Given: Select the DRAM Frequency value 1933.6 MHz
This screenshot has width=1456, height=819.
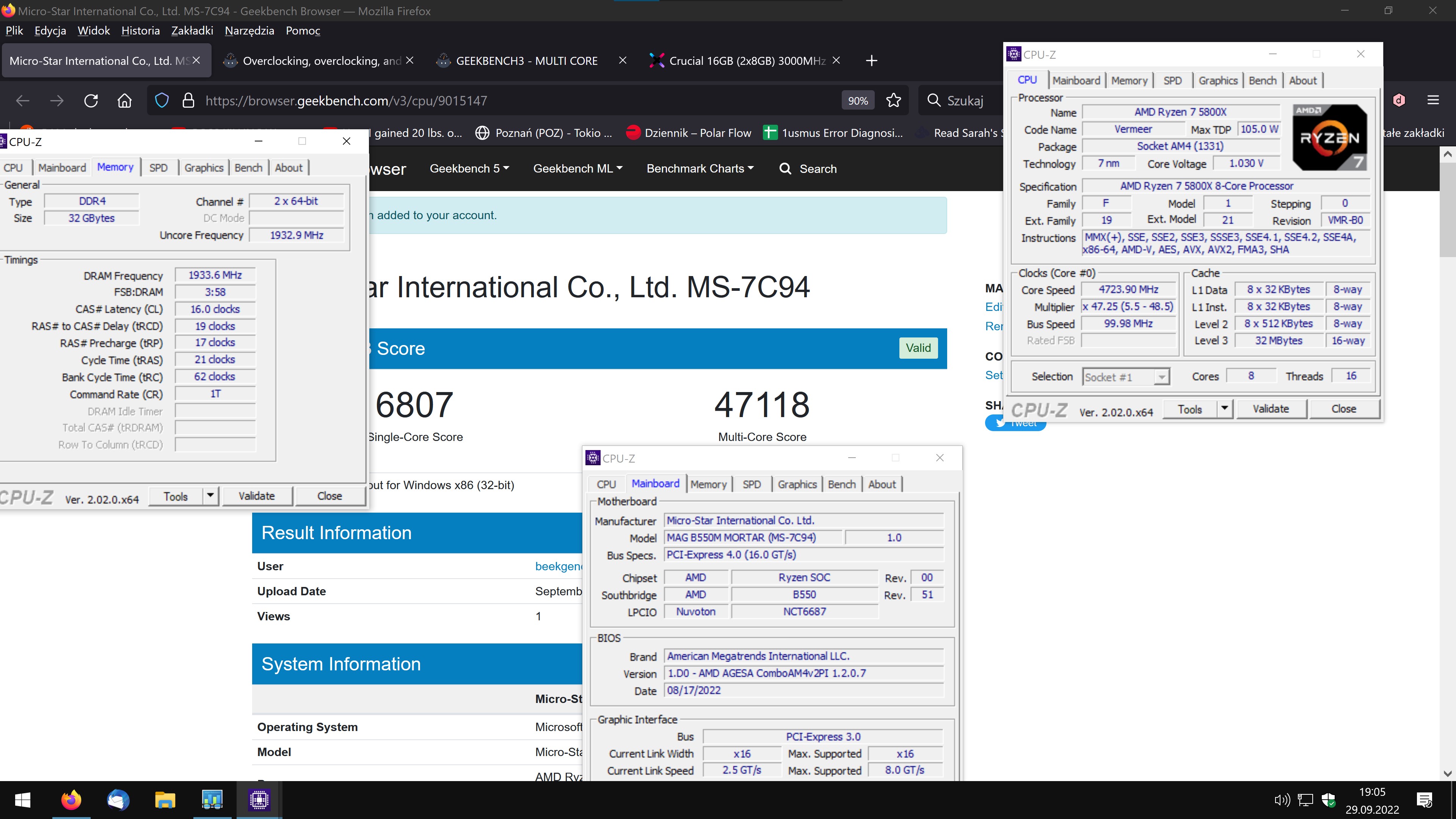Looking at the screenshot, I should [x=215, y=275].
